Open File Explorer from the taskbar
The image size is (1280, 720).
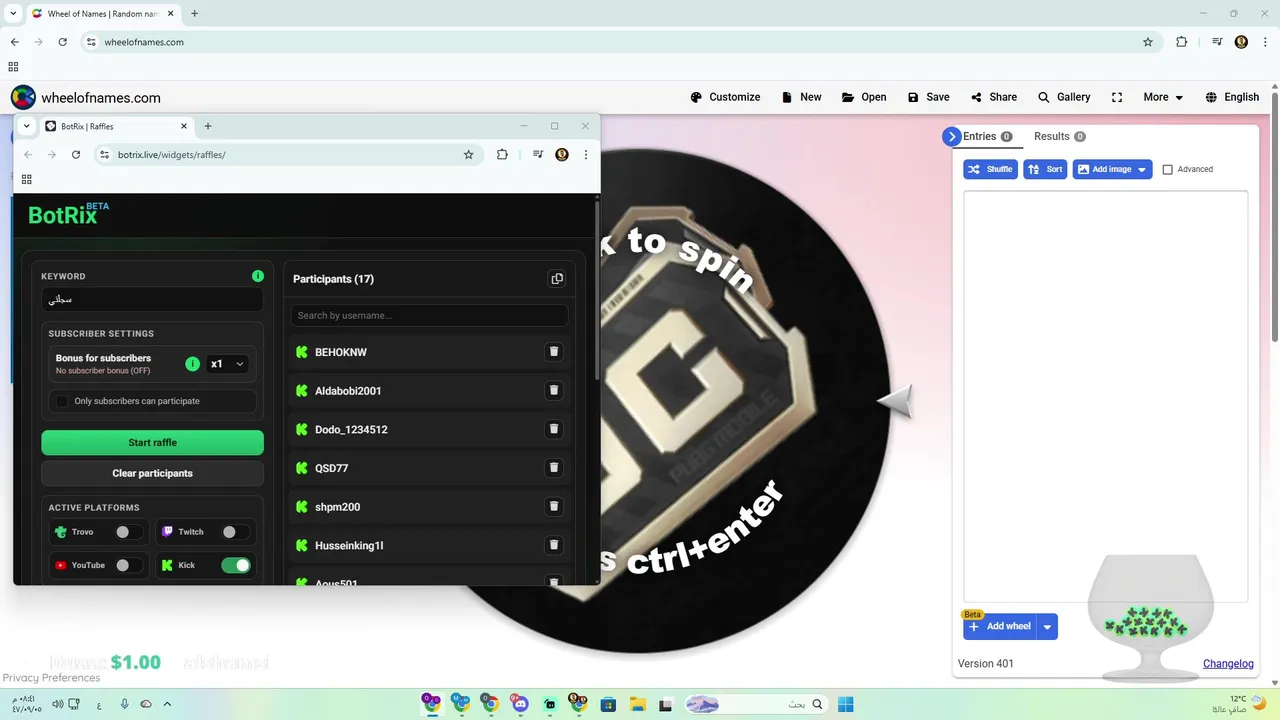tap(637, 704)
